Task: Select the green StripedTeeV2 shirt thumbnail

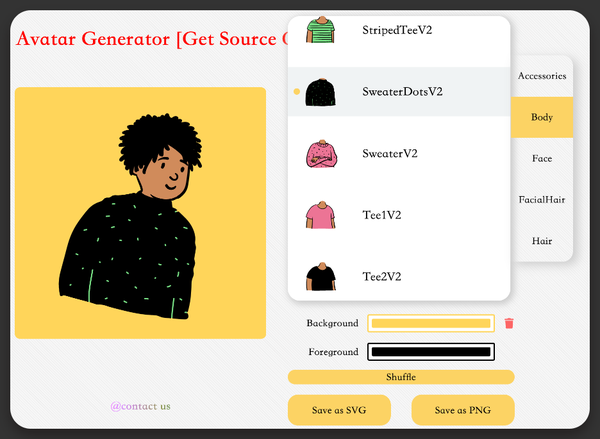Action: coord(321,29)
